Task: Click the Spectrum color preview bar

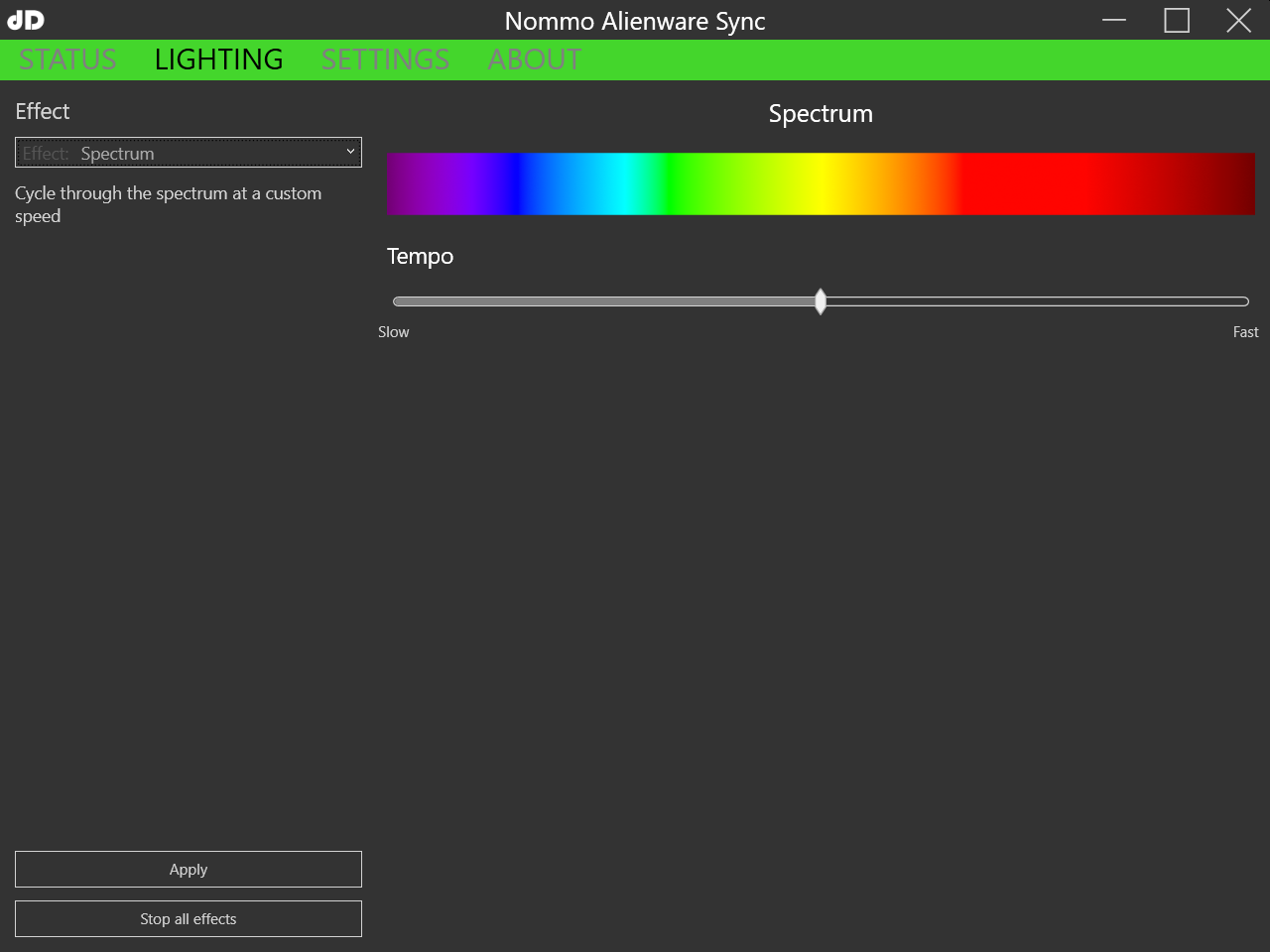Action: tap(821, 183)
